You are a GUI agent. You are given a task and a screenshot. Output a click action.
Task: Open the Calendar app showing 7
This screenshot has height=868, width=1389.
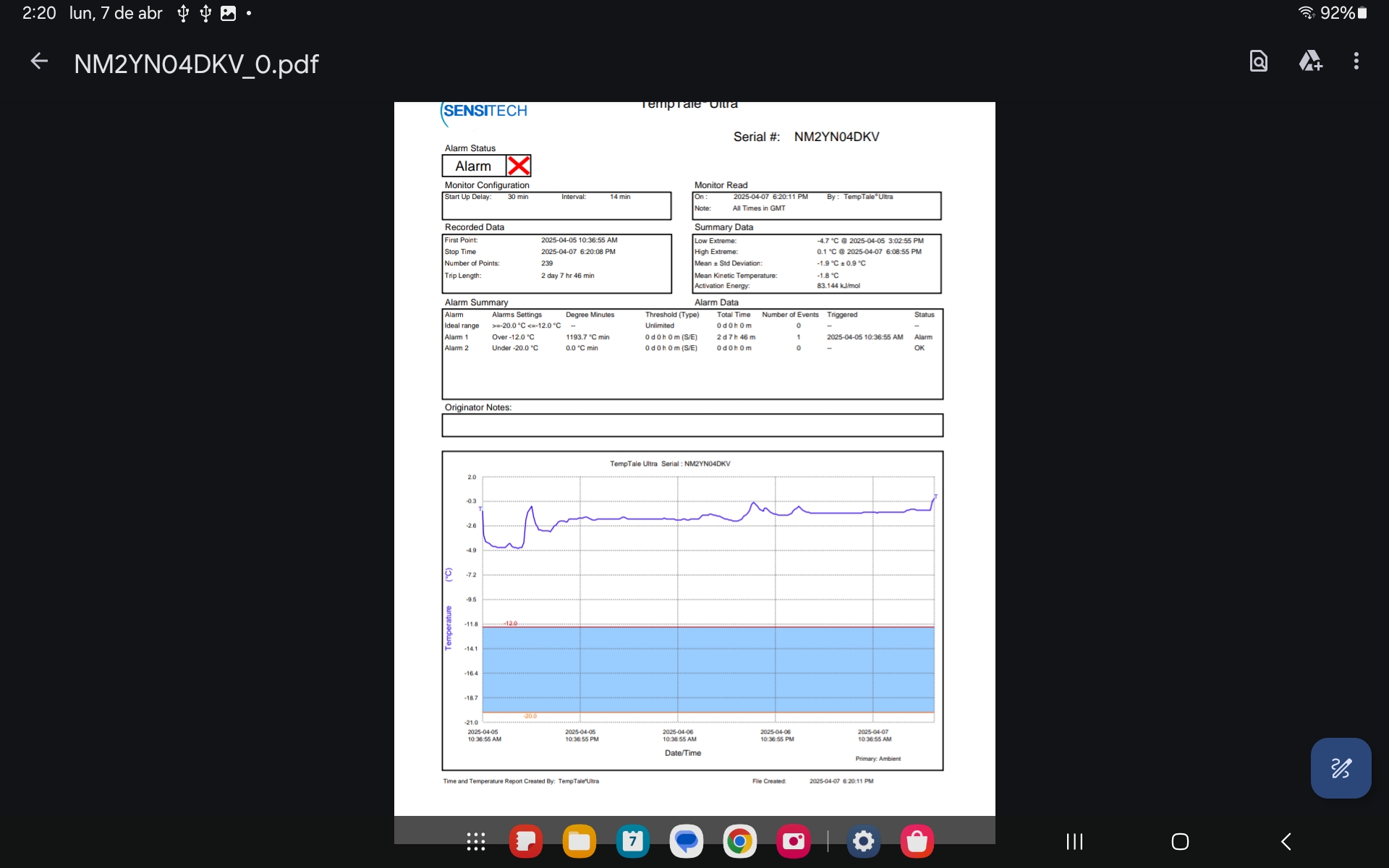point(633,841)
